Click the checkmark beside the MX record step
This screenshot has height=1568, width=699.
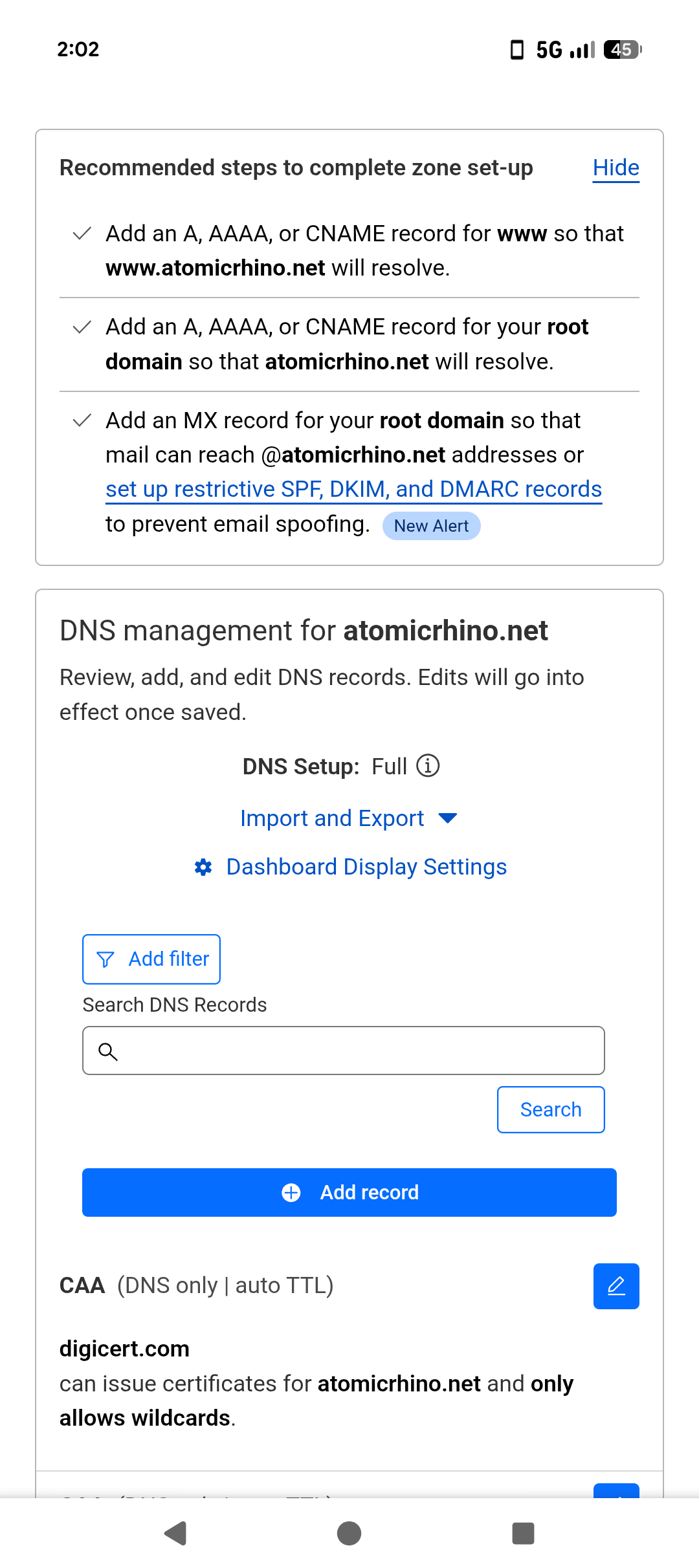pyautogui.click(x=82, y=421)
